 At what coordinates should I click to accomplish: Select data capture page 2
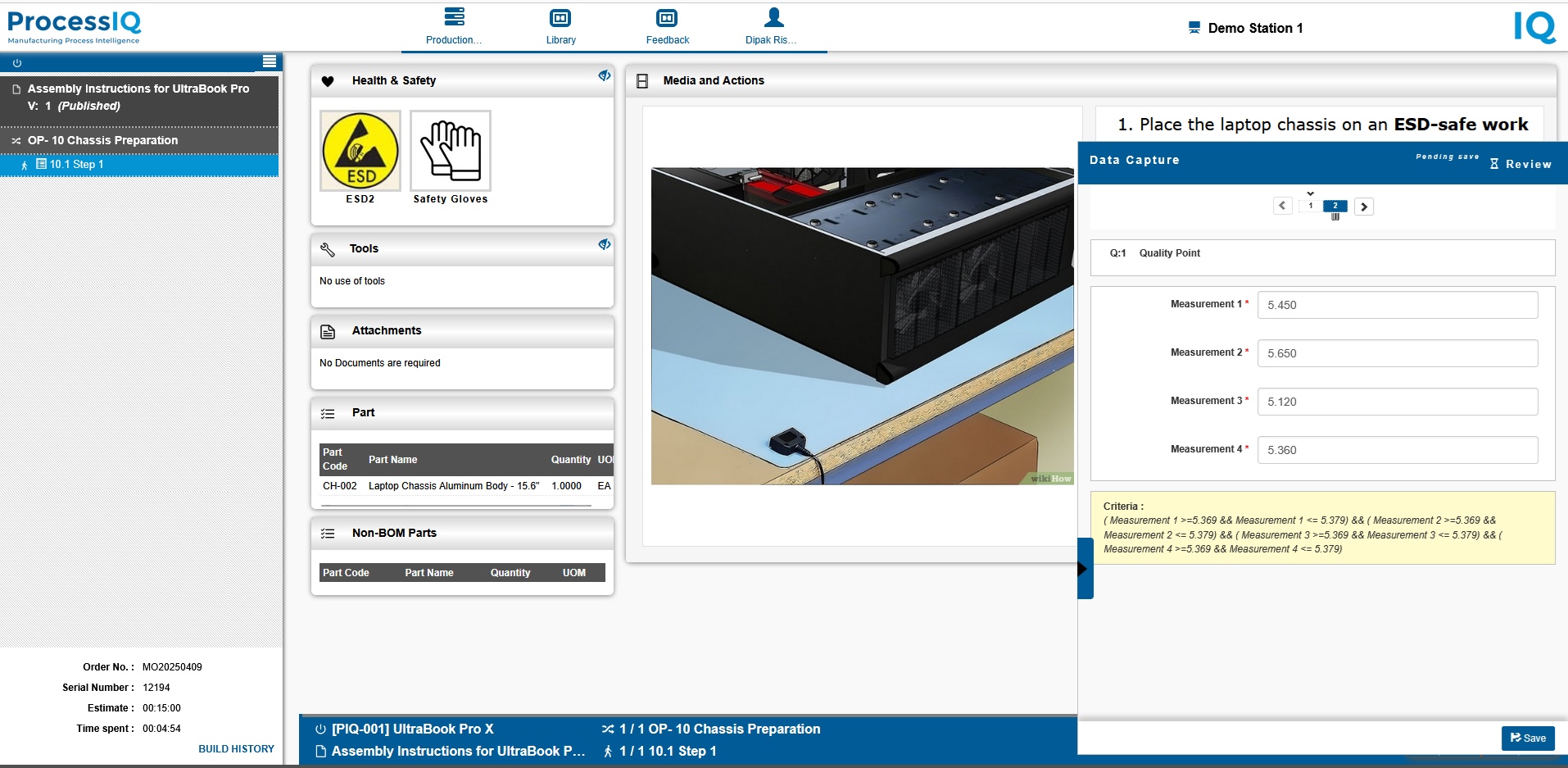tap(1335, 206)
